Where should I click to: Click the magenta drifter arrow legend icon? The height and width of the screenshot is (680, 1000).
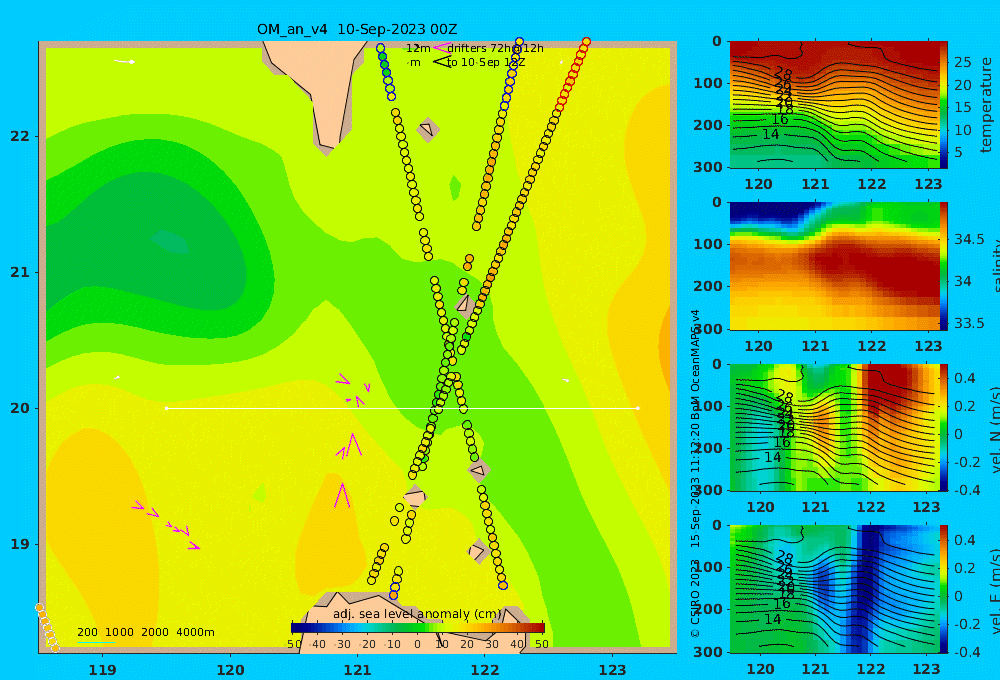click(x=441, y=48)
